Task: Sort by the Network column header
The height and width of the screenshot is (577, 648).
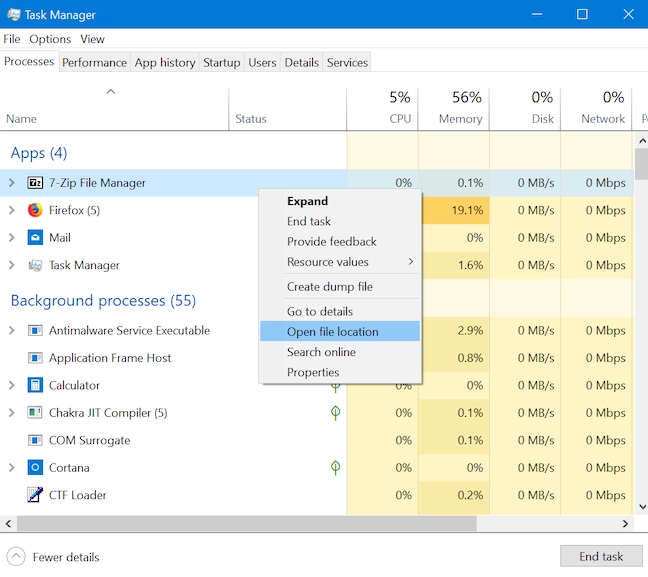Action: coord(596,109)
